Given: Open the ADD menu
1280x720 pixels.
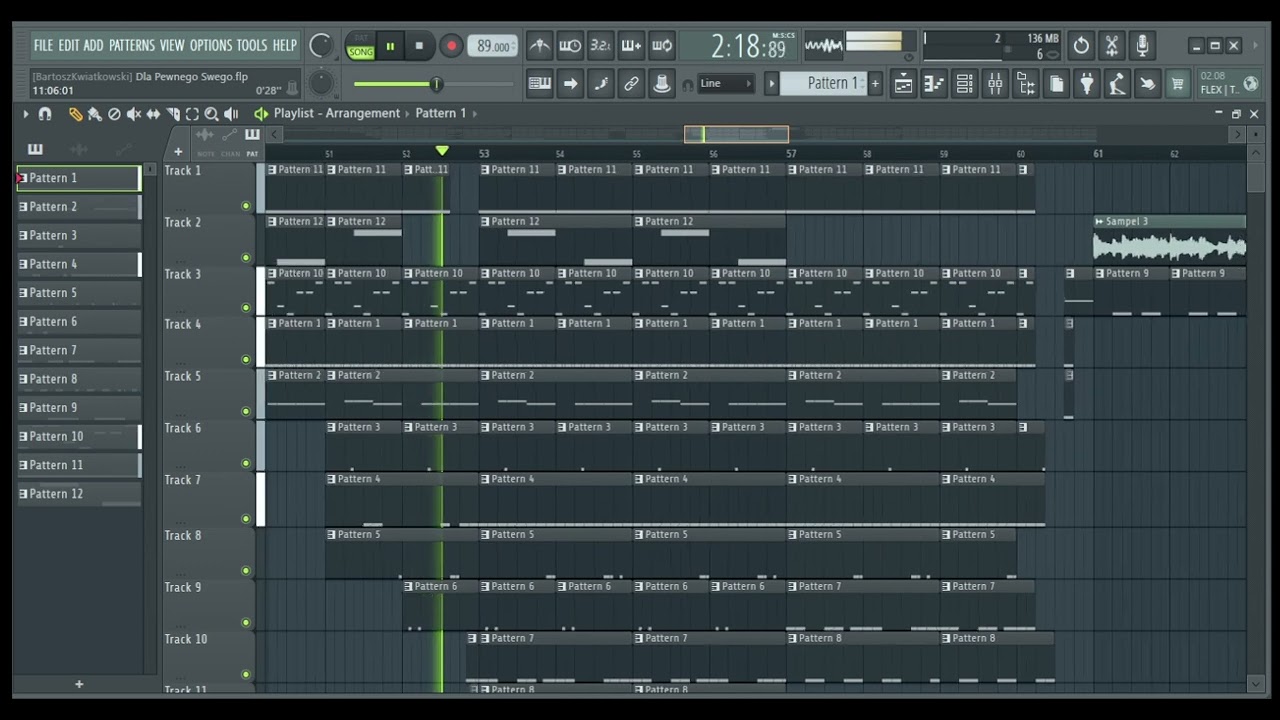Looking at the screenshot, I should [93, 46].
